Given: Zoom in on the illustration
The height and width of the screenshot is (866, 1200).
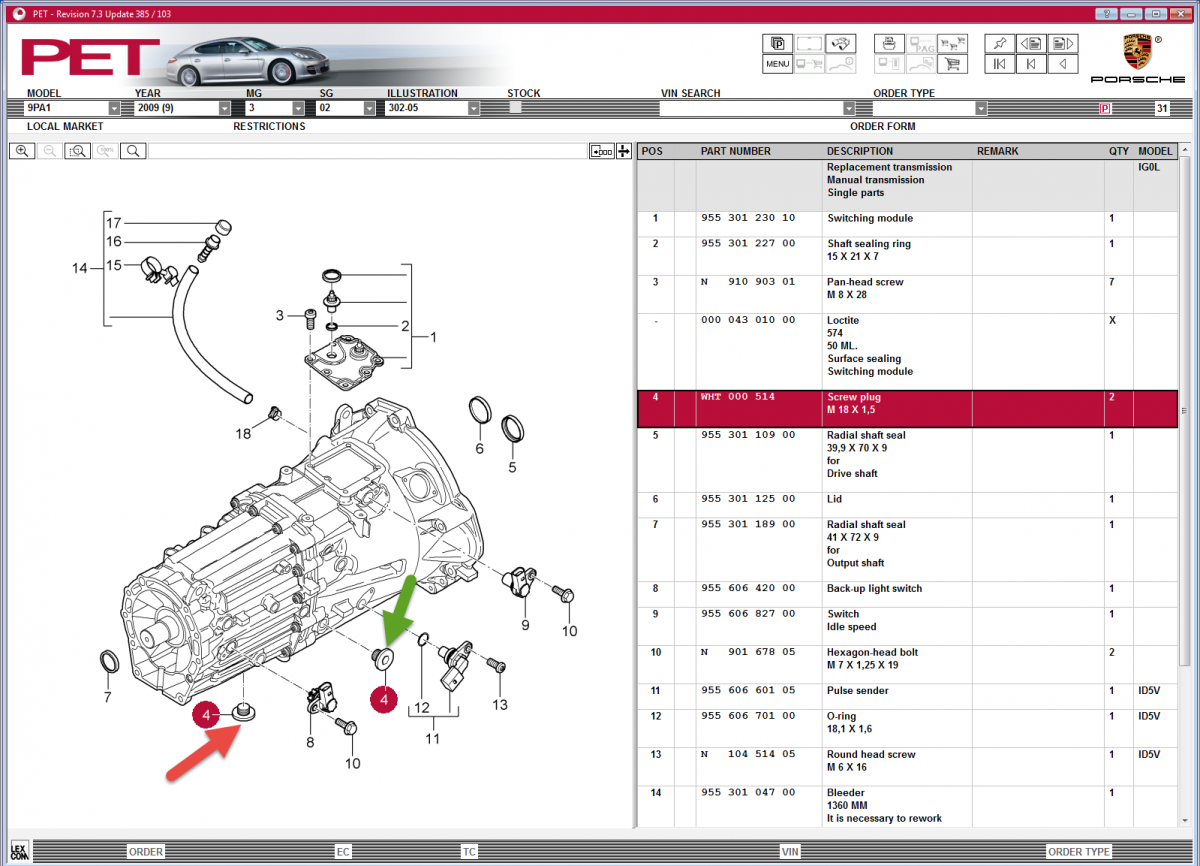Looking at the screenshot, I should [x=22, y=151].
